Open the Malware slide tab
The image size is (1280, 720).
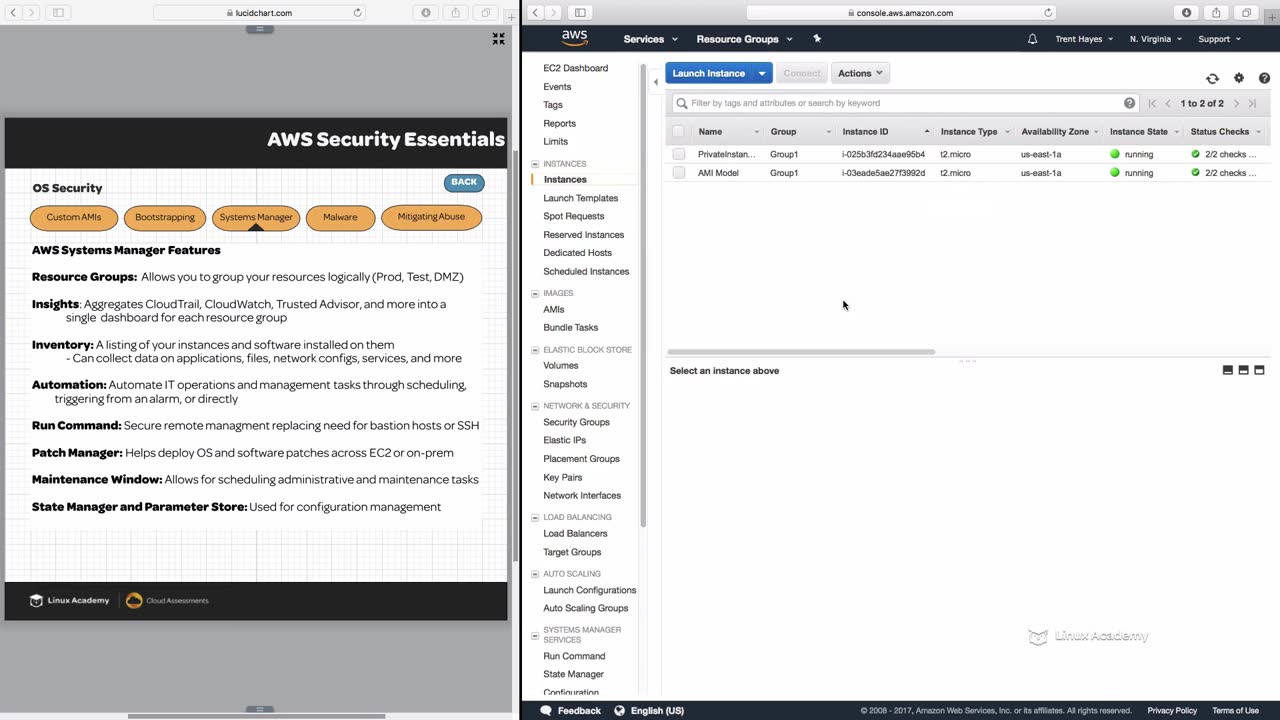point(340,217)
